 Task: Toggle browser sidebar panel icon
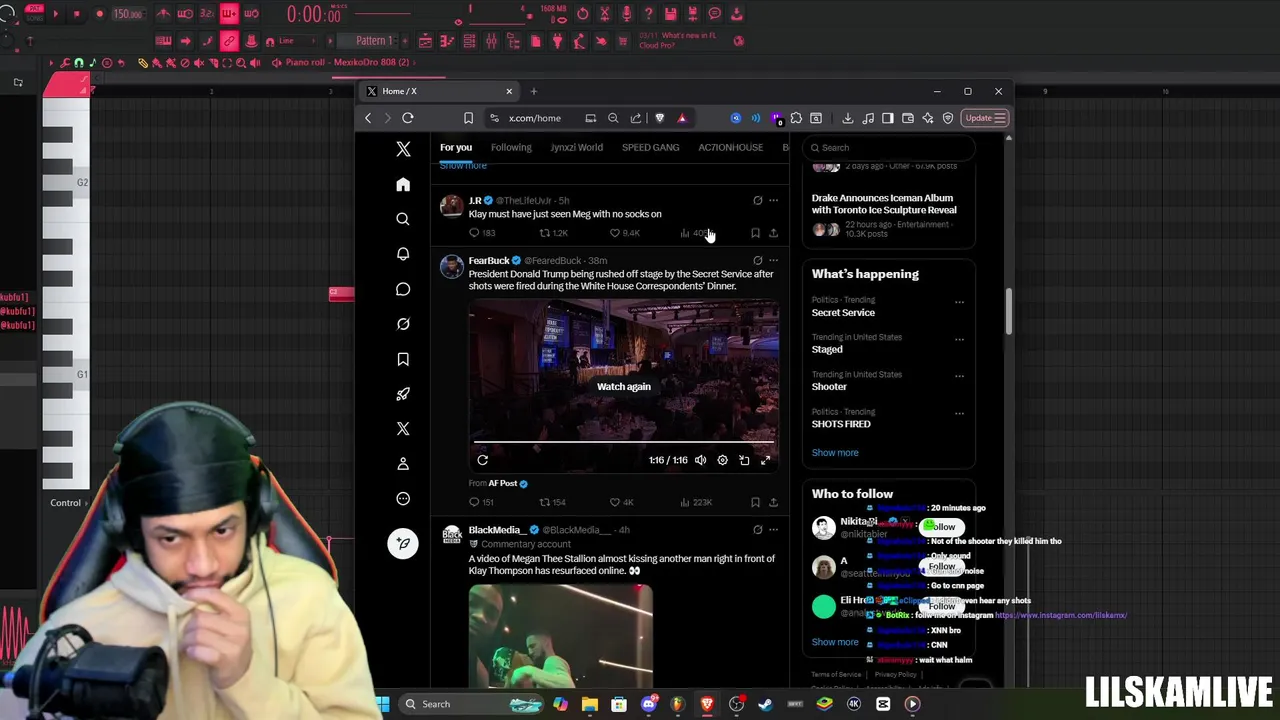887,118
